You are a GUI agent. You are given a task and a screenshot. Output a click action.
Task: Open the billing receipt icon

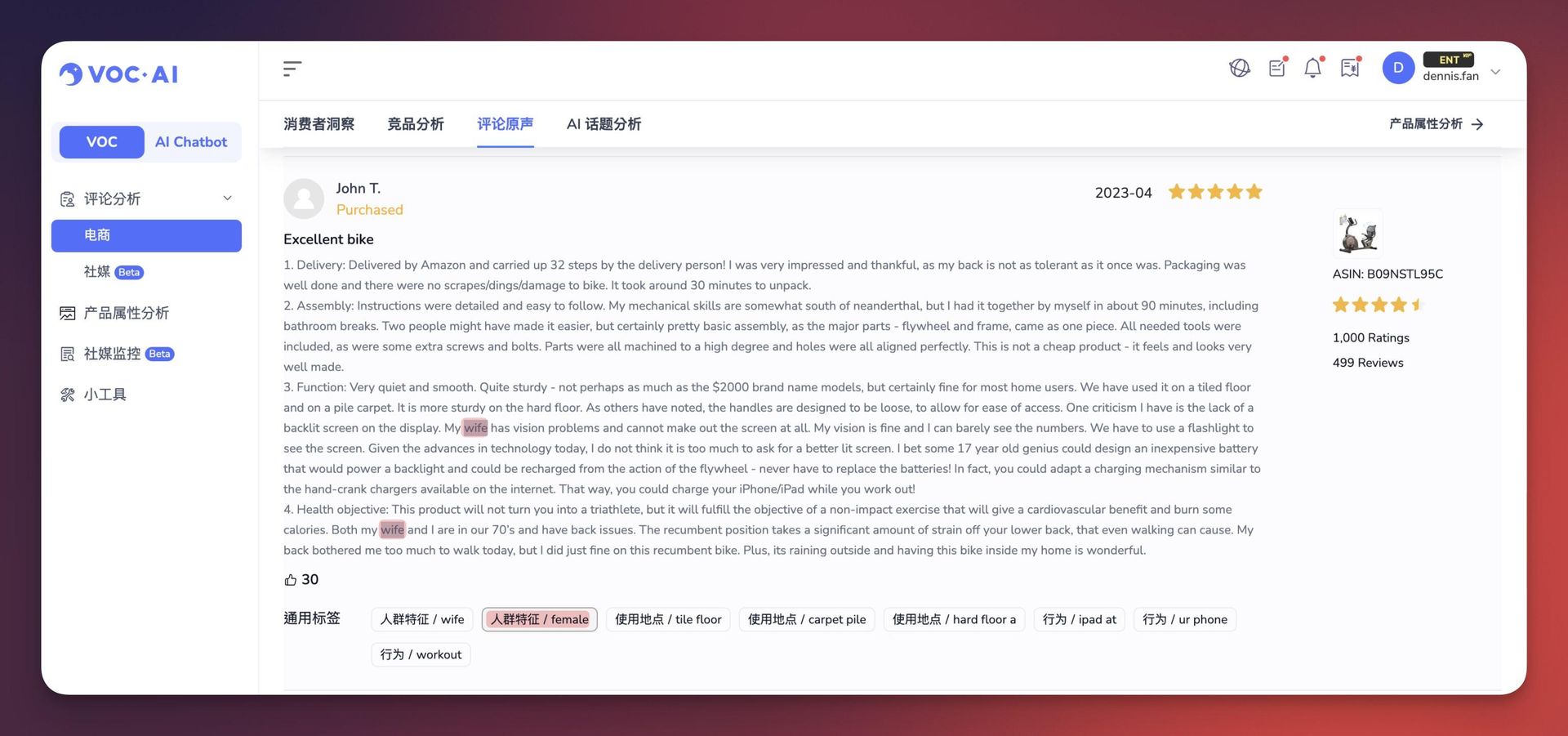tap(1350, 69)
